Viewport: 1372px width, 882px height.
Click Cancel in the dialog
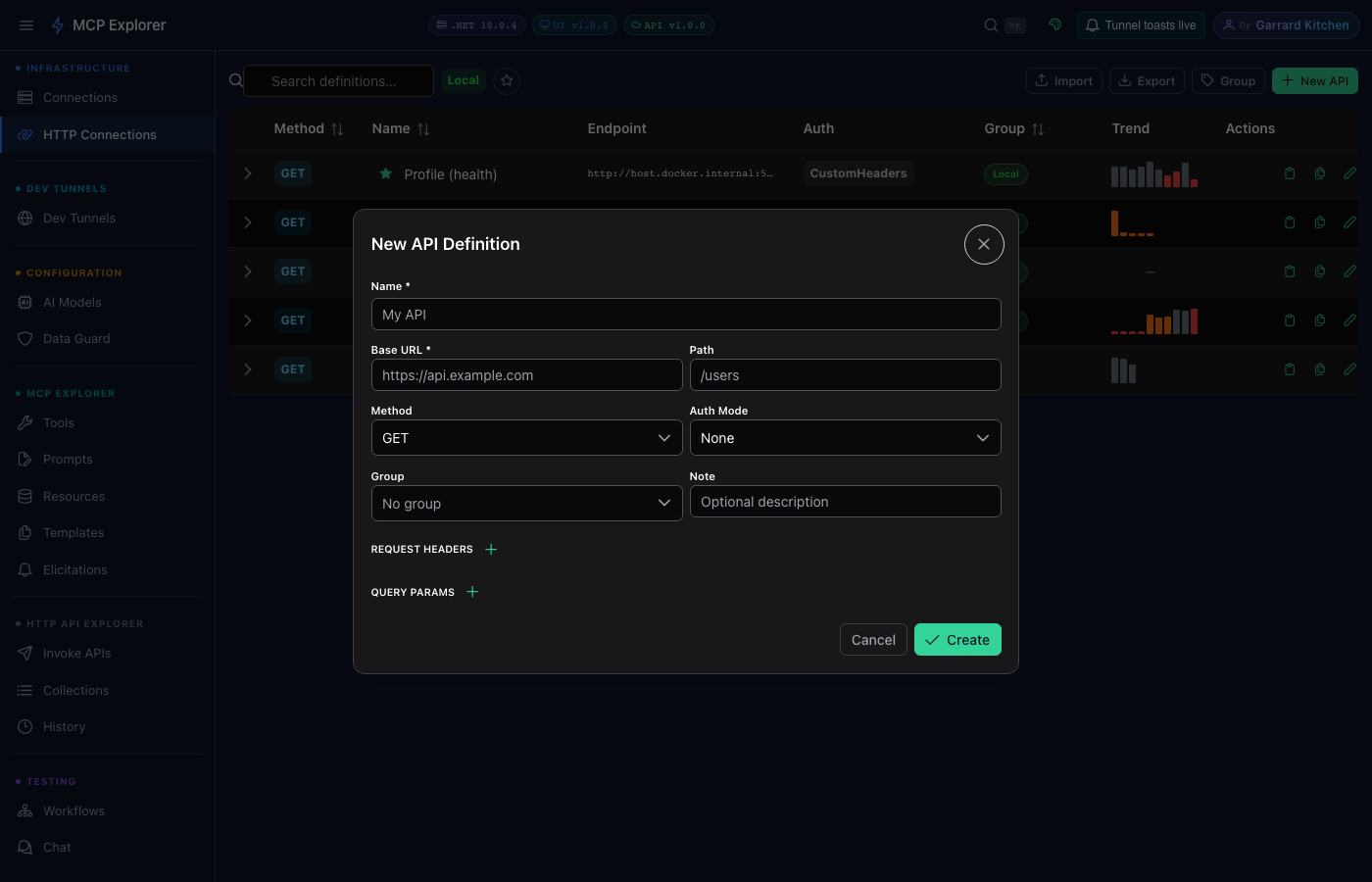coord(873,640)
